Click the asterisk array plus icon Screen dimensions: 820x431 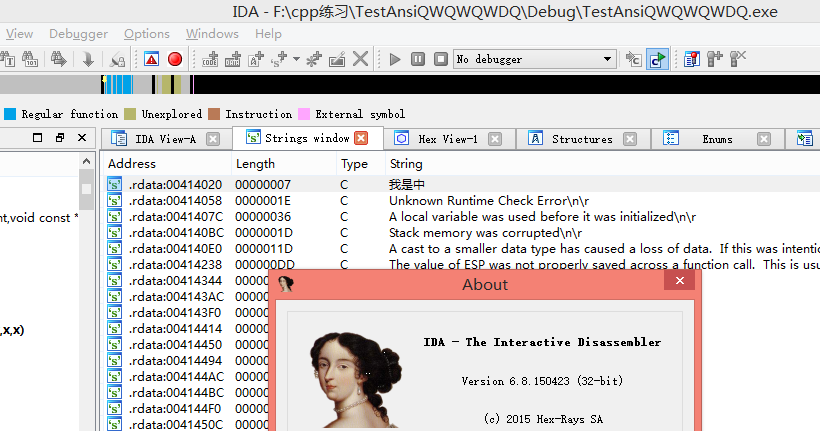click(x=314, y=59)
